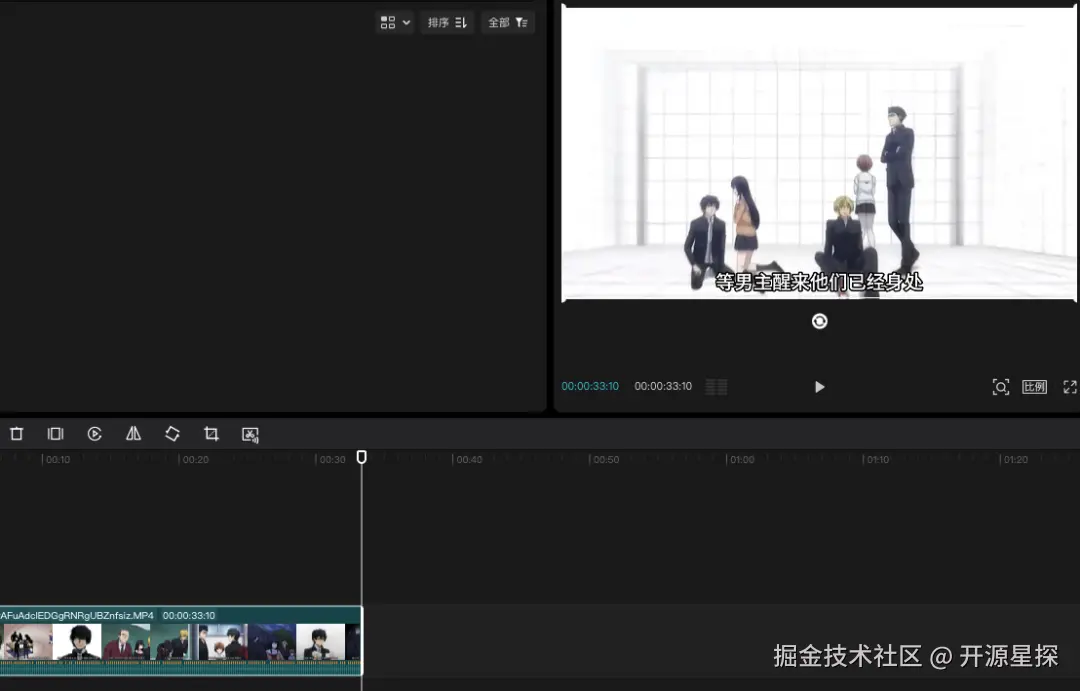Click the 01:00 mark on the timeline ruler

(x=742, y=460)
